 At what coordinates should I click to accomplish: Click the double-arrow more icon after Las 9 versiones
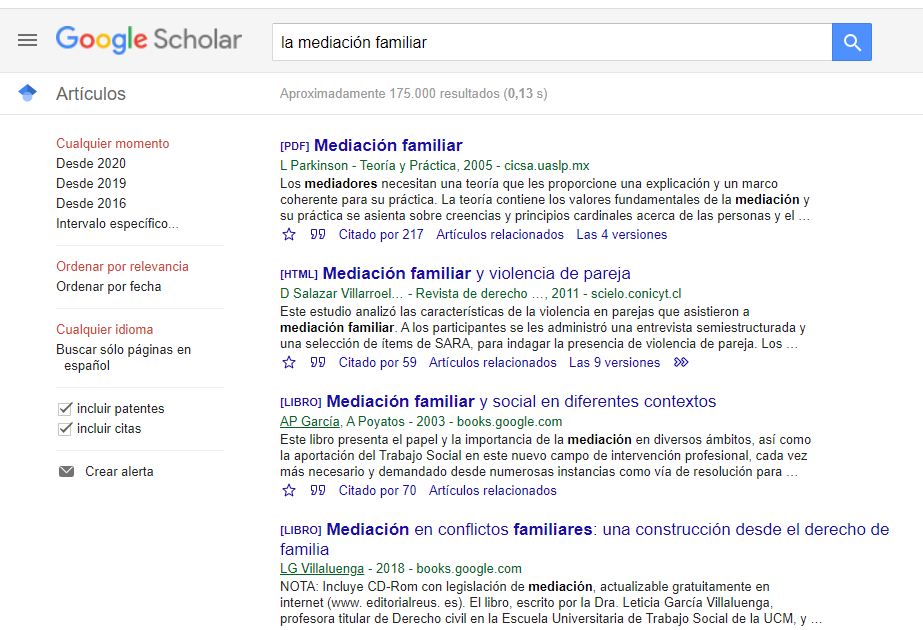point(680,362)
